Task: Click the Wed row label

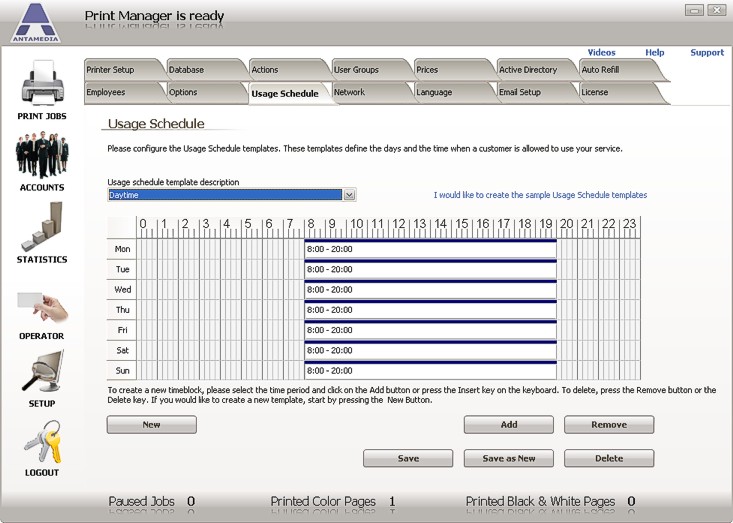Action: [122, 289]
